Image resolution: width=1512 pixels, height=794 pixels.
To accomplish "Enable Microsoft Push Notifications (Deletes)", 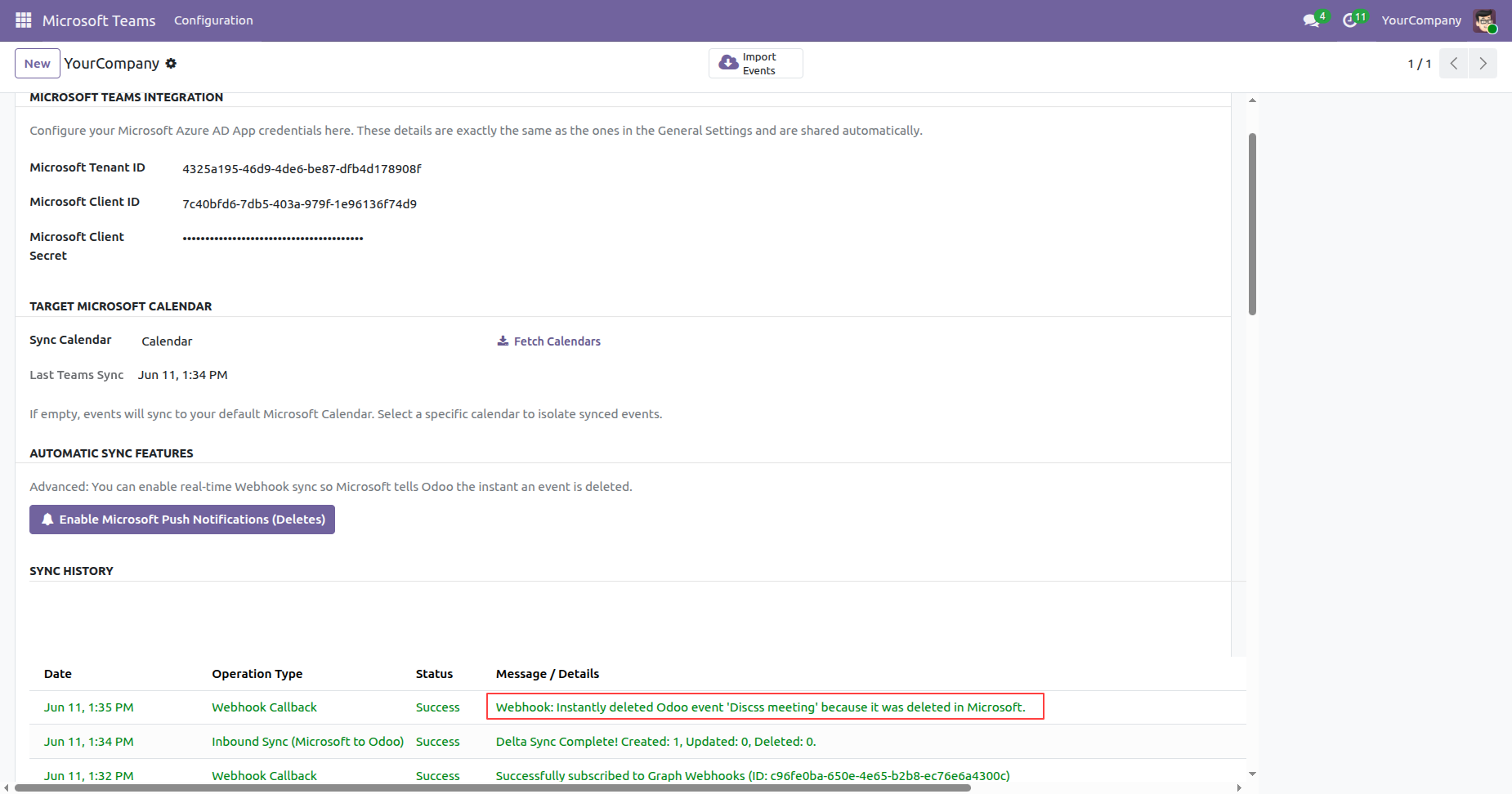I will 182,520.
